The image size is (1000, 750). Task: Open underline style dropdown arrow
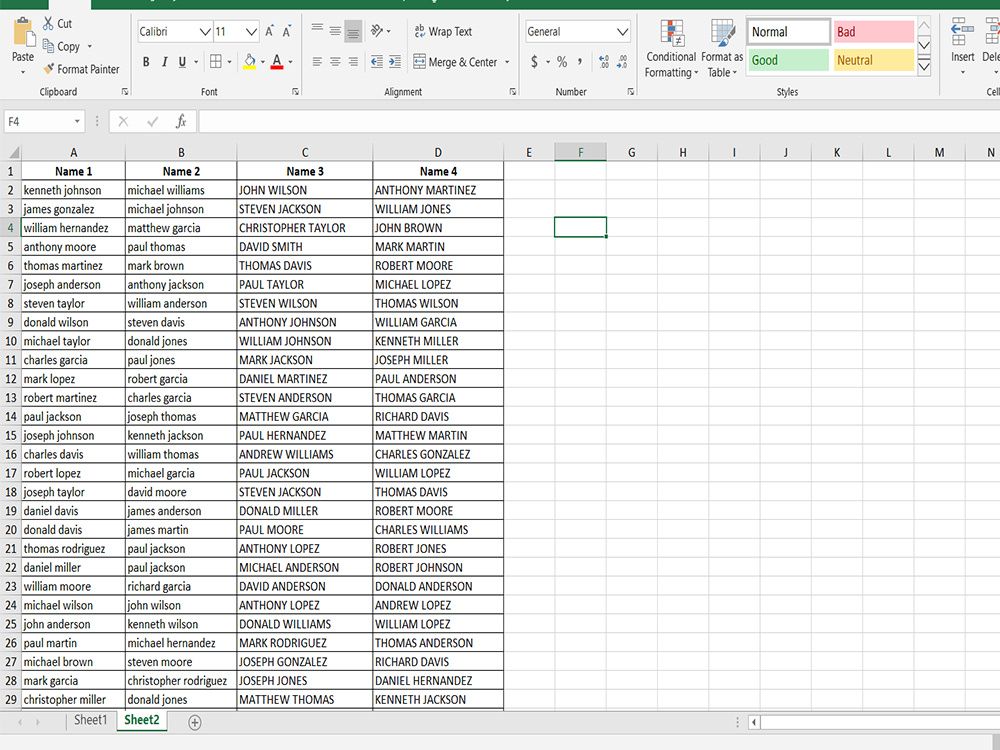(x=196, y=62)
